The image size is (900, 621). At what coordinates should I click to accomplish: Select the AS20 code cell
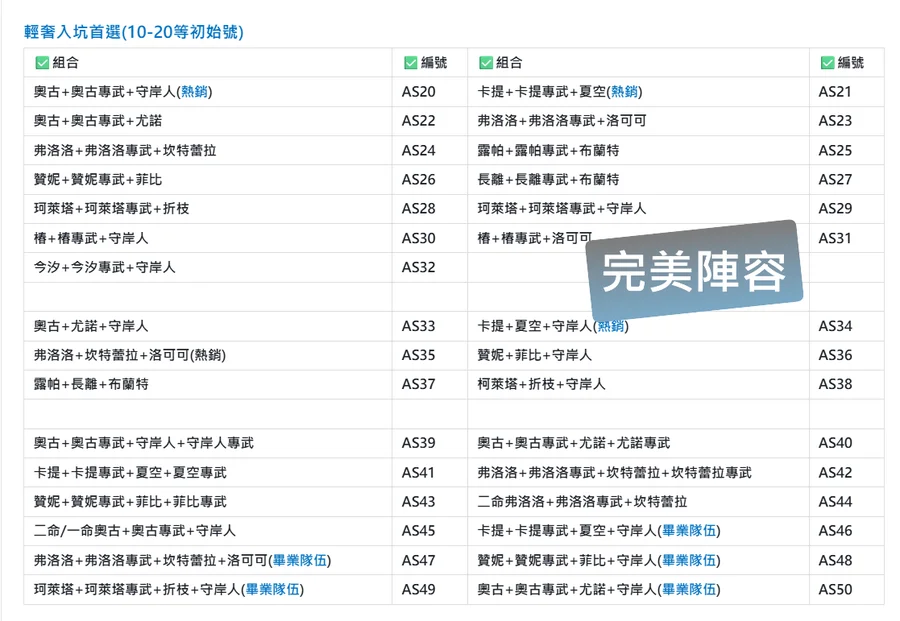419,92
